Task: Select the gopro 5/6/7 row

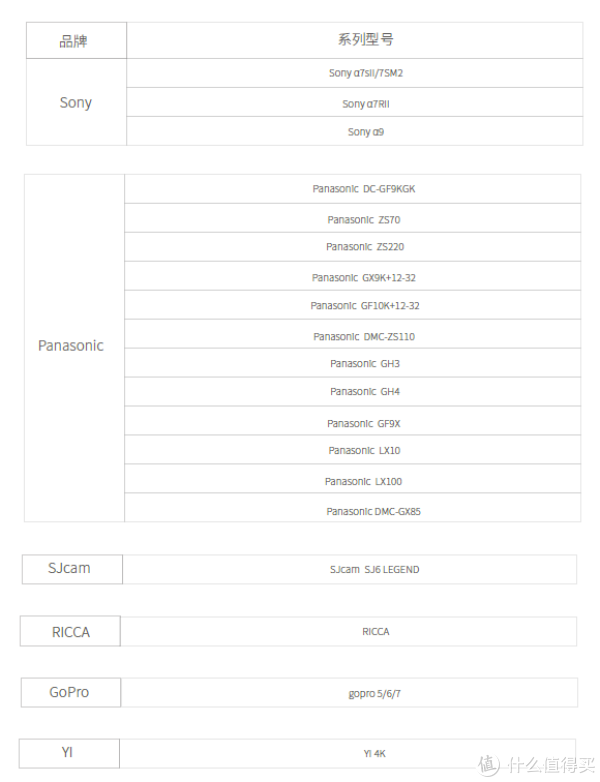Action: (350, 692)
